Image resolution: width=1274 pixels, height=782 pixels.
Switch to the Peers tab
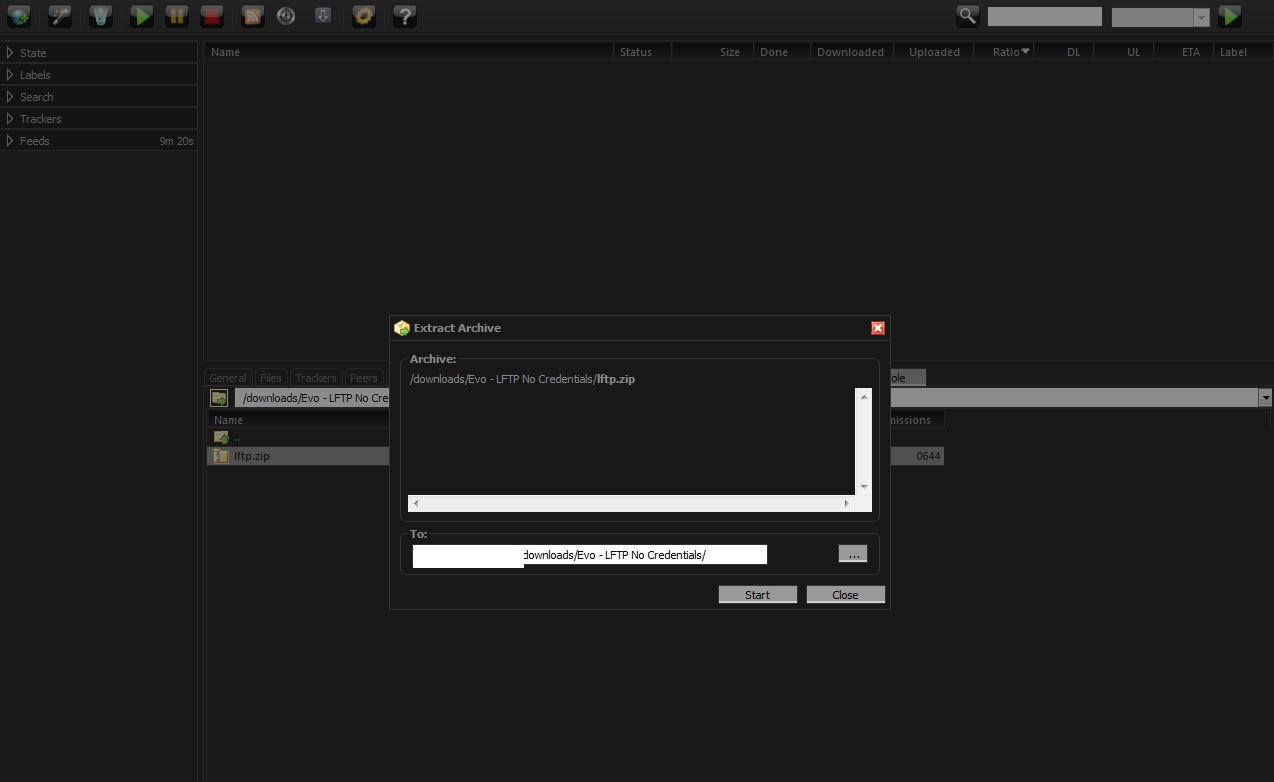363,377
